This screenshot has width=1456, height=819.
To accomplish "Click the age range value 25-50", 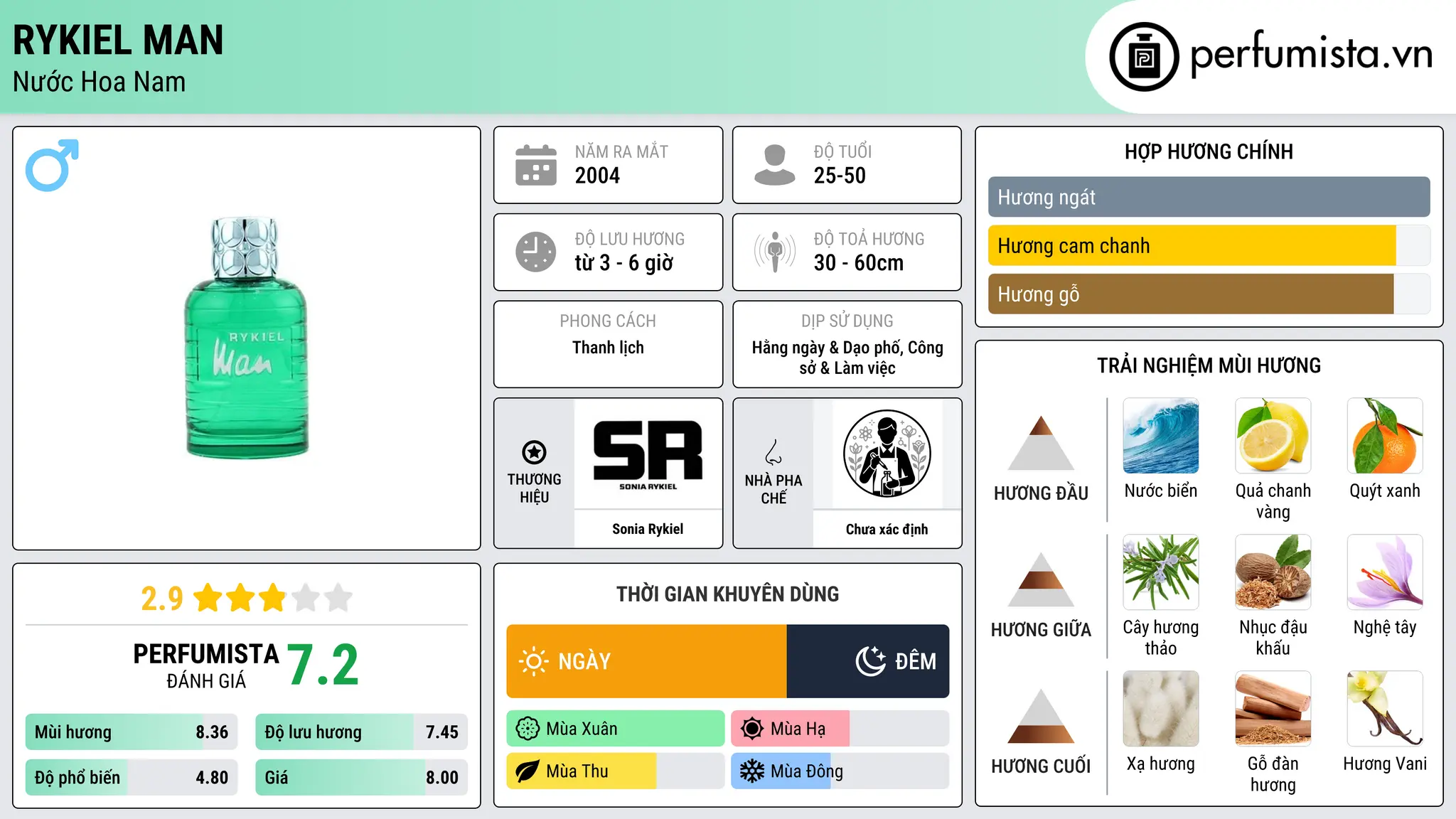I will coord(840,176).
